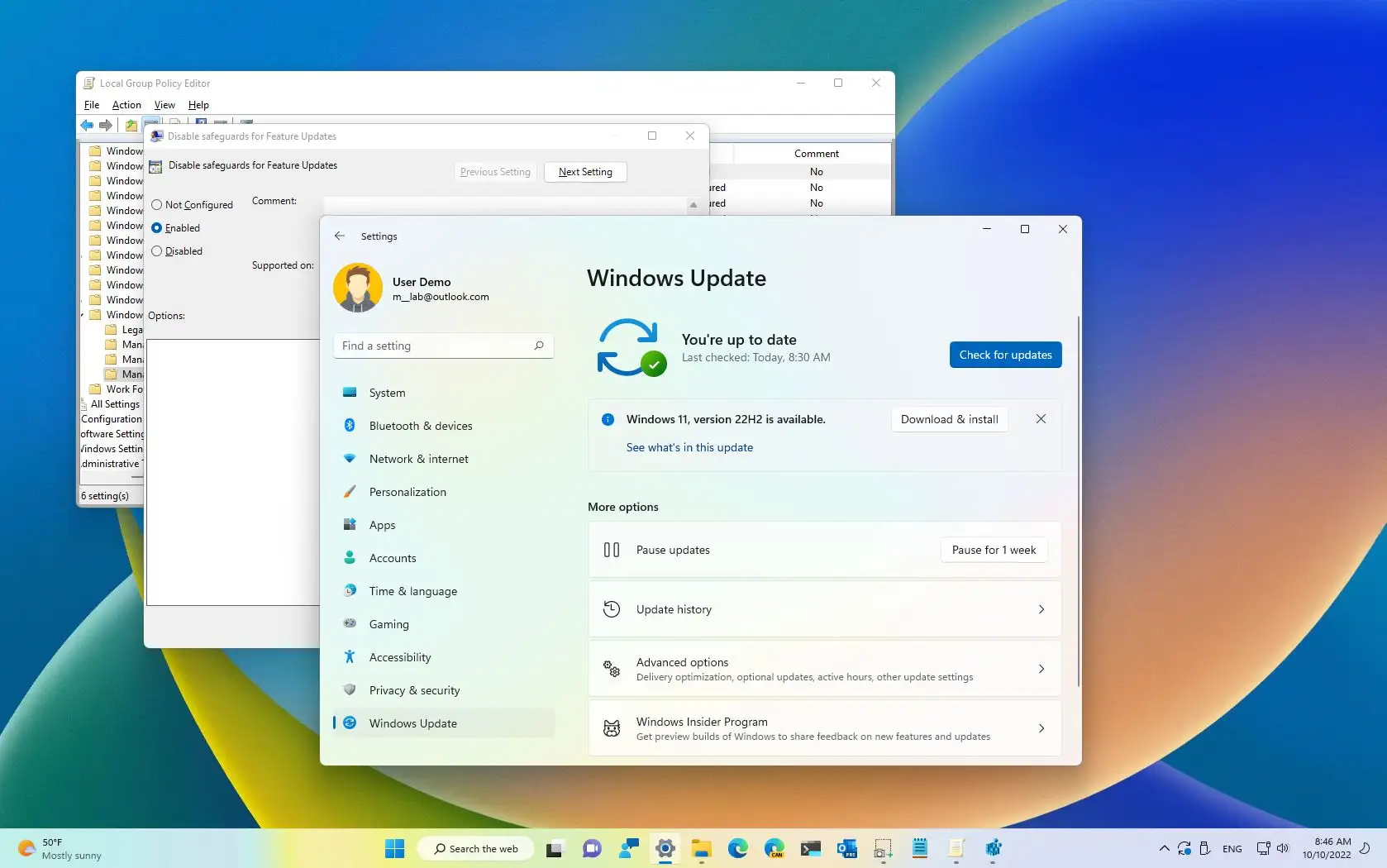Expand the Update history section

(824, 609)
